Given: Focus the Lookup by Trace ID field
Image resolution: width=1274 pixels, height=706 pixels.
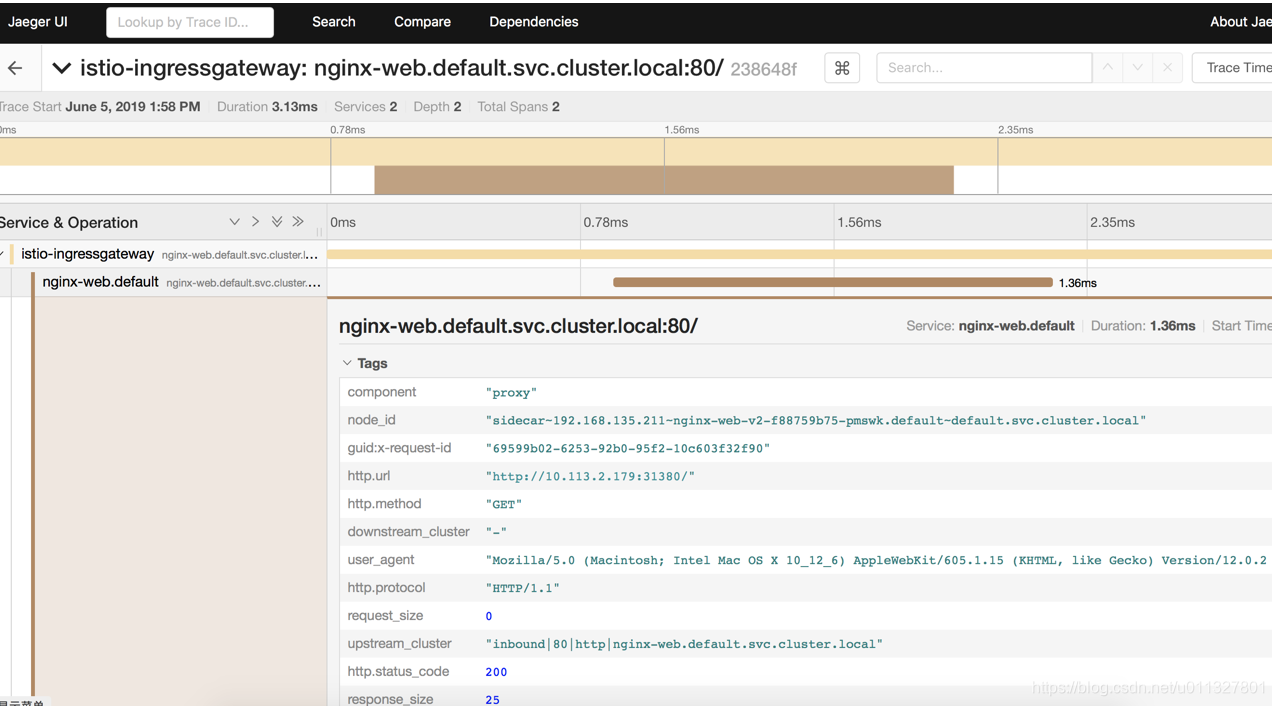Looking at the screenshot, I should pyautogui.click(x=190, y=22).
